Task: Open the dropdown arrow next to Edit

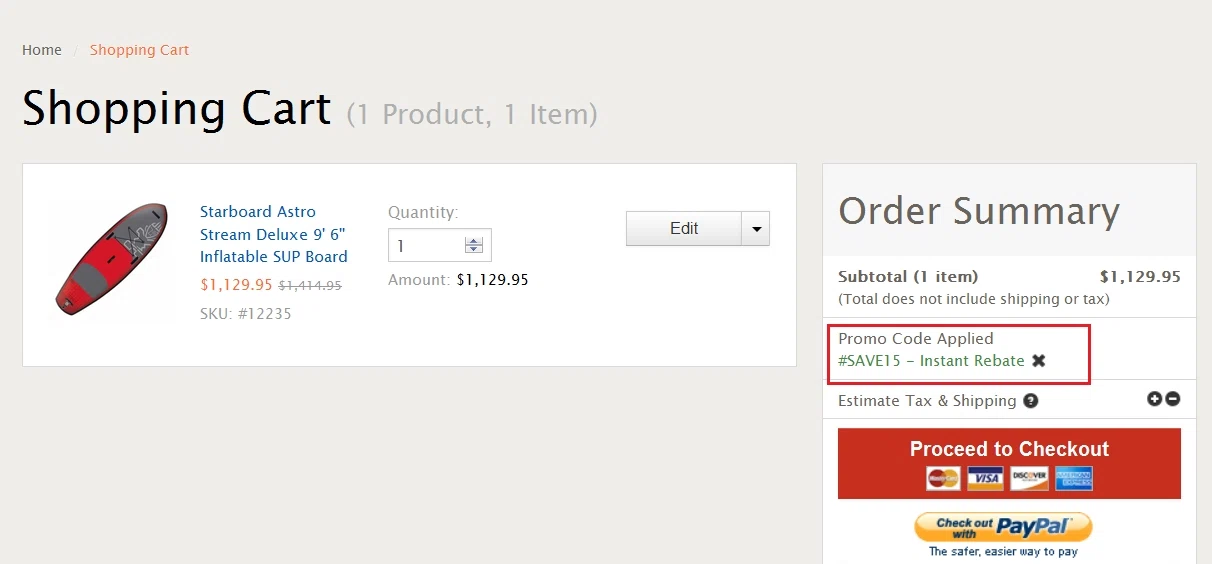Action: point(756,228)
